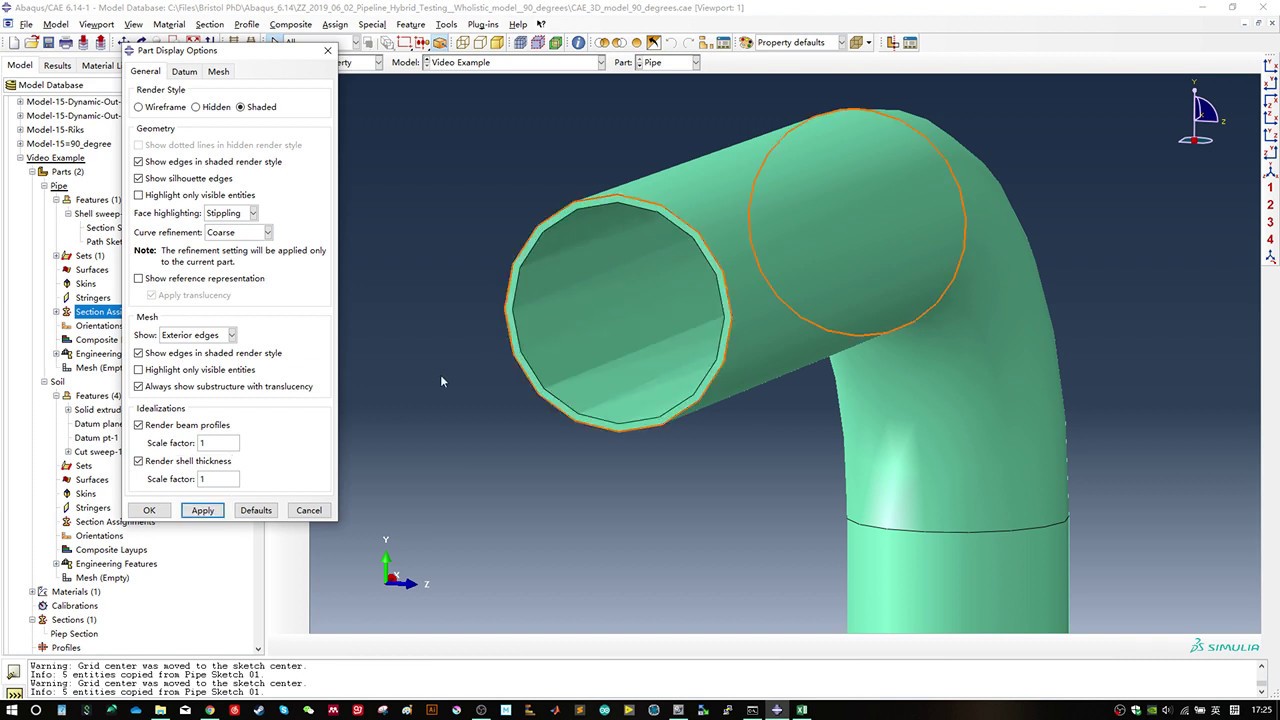Screen dimensions: 1280x720
Task: Open the Viewport menu
Action: pos(96,24)
